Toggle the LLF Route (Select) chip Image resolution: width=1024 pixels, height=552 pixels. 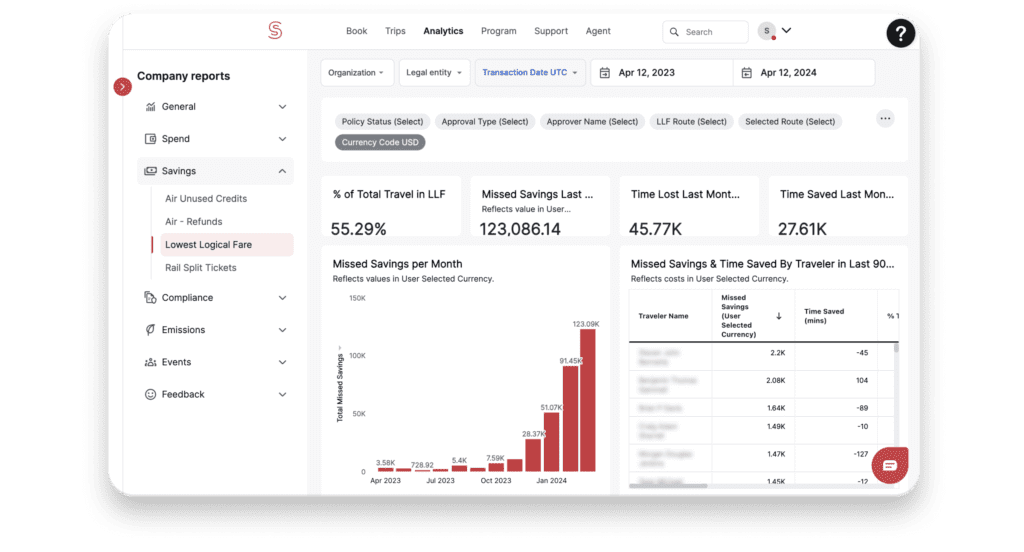(691, 121)
